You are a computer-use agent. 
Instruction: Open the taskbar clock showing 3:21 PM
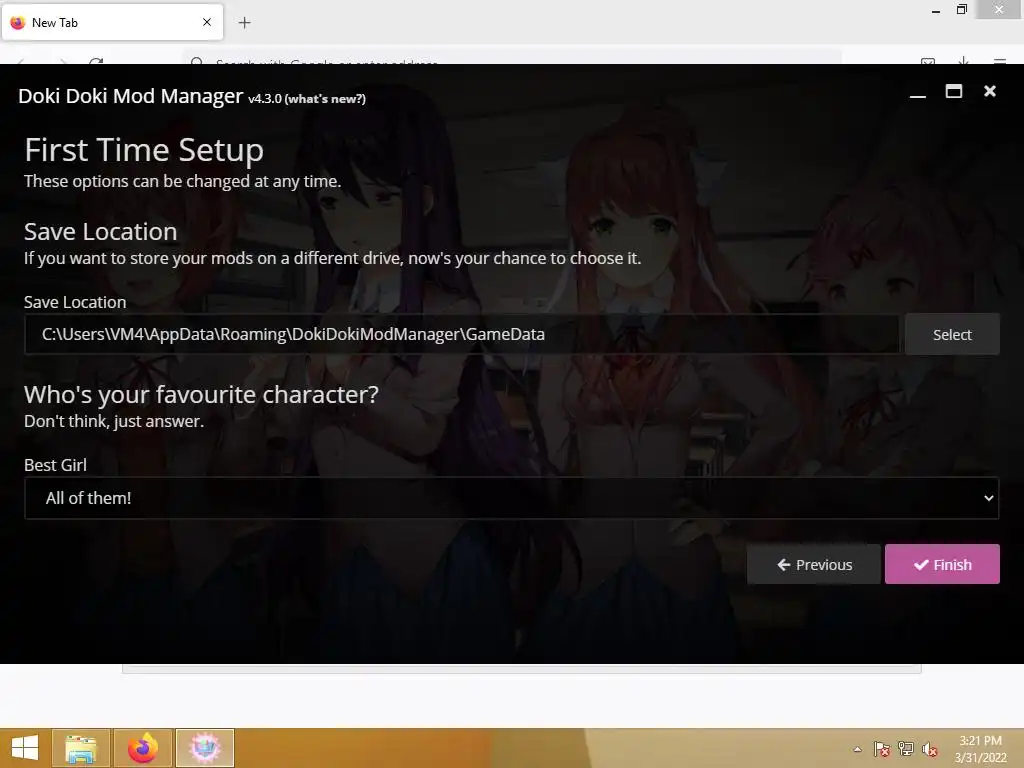[980, 749]
